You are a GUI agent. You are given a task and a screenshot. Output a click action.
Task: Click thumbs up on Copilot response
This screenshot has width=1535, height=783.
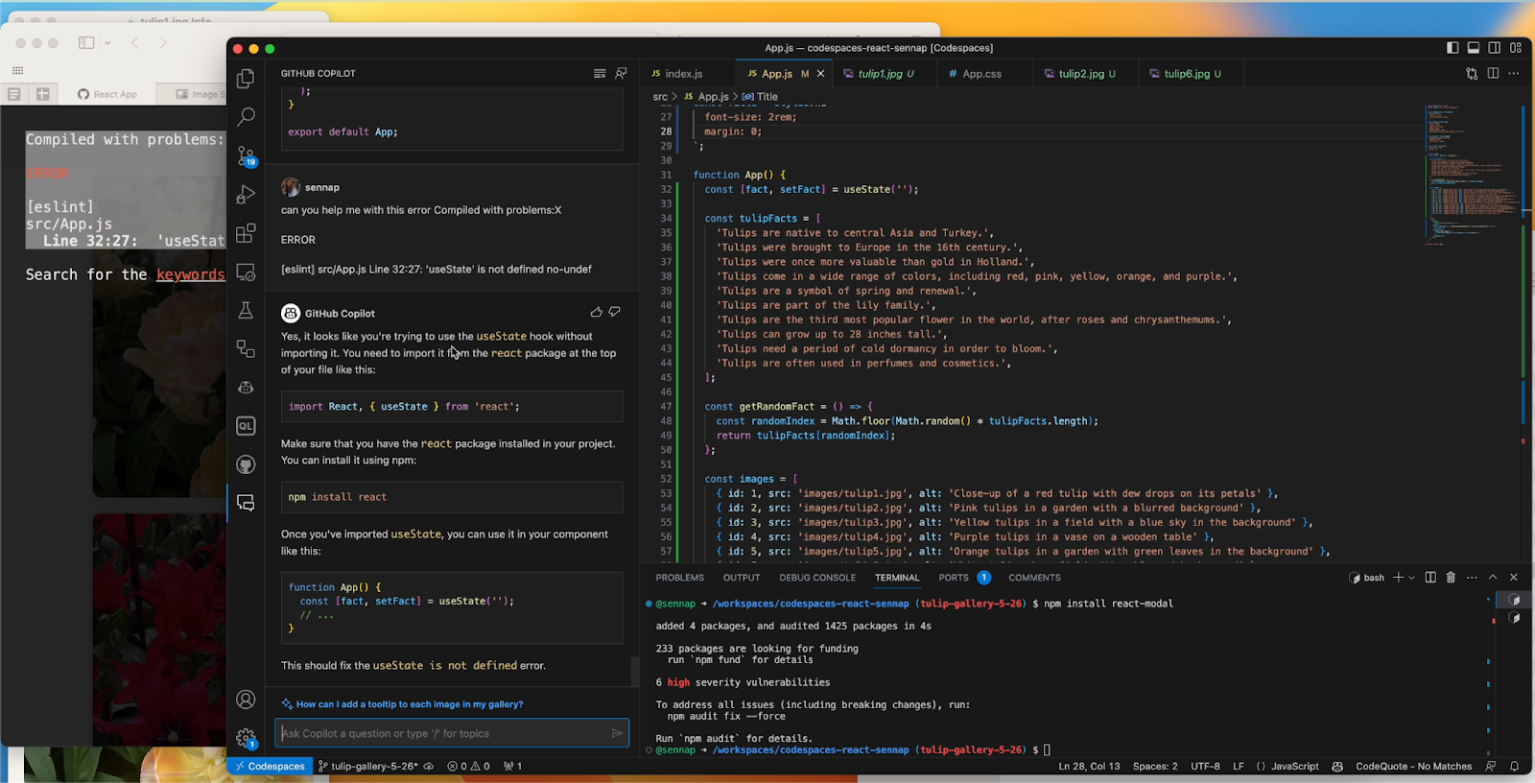click(597, 312)
